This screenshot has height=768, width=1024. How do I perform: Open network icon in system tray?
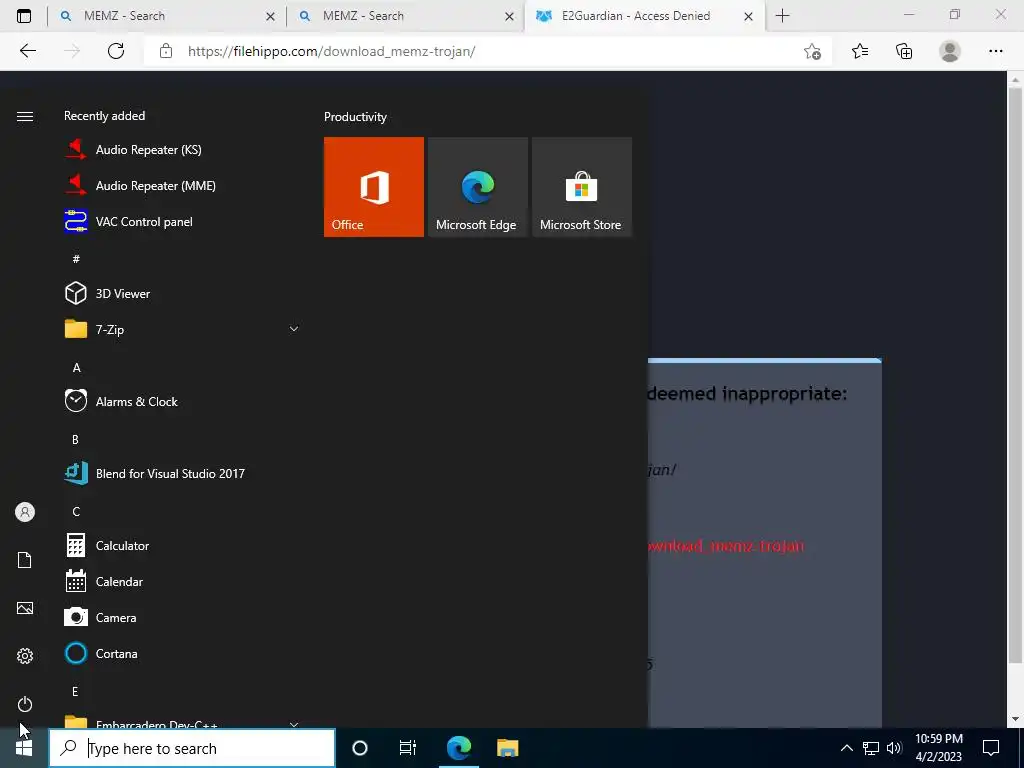(x=871, y=748)
